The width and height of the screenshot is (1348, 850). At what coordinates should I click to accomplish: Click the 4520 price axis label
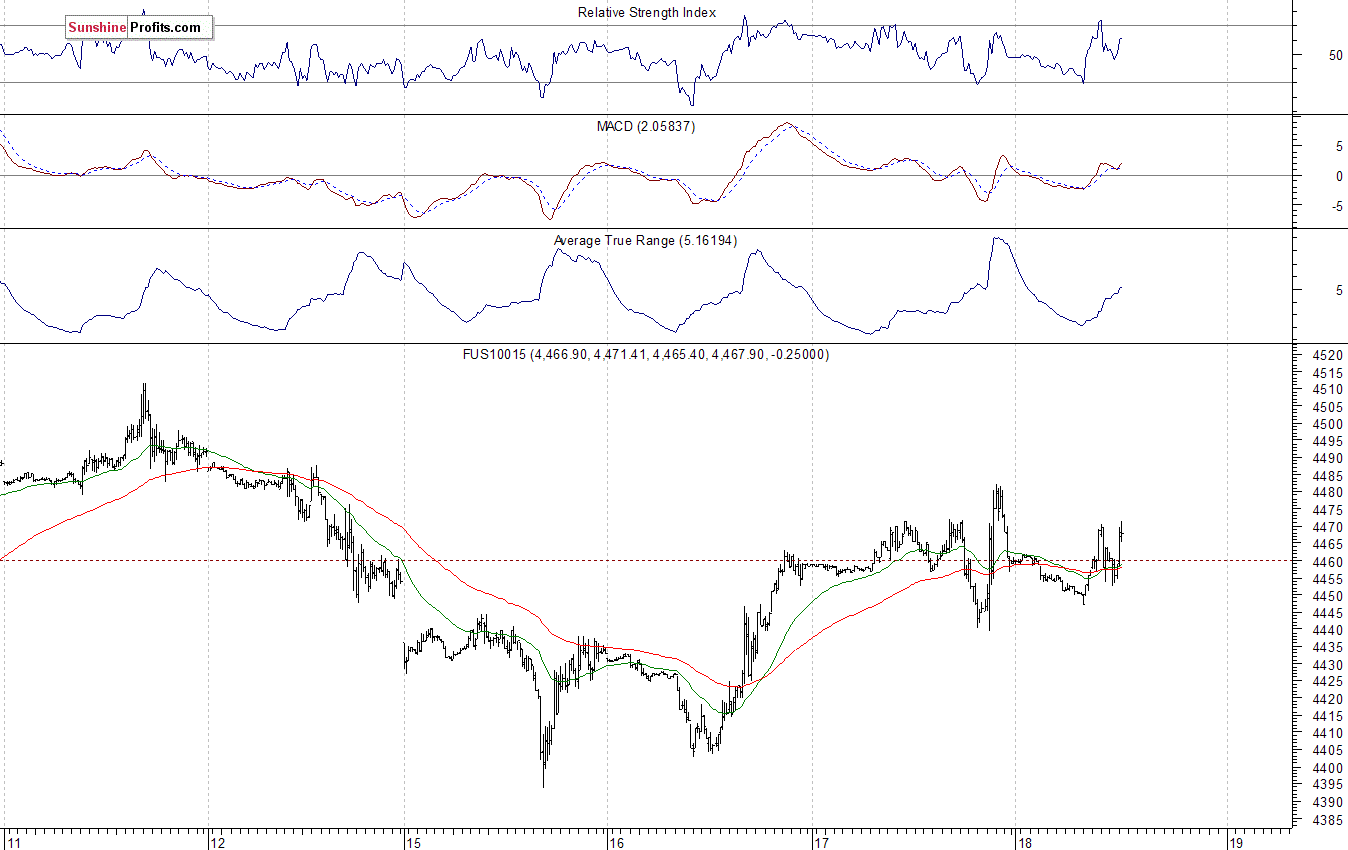(1330, 355)
